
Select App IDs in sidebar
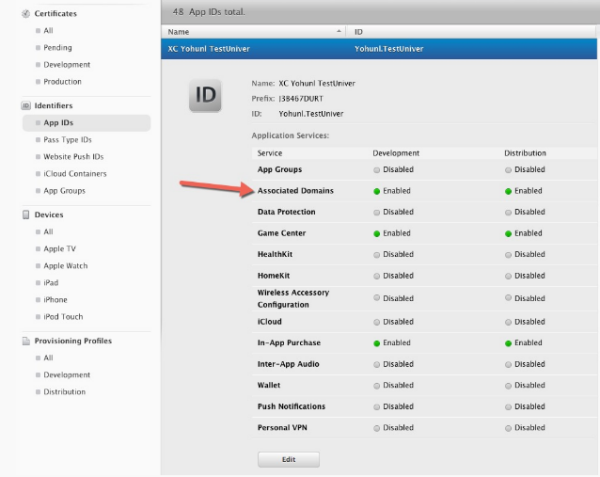click(86, 123)
